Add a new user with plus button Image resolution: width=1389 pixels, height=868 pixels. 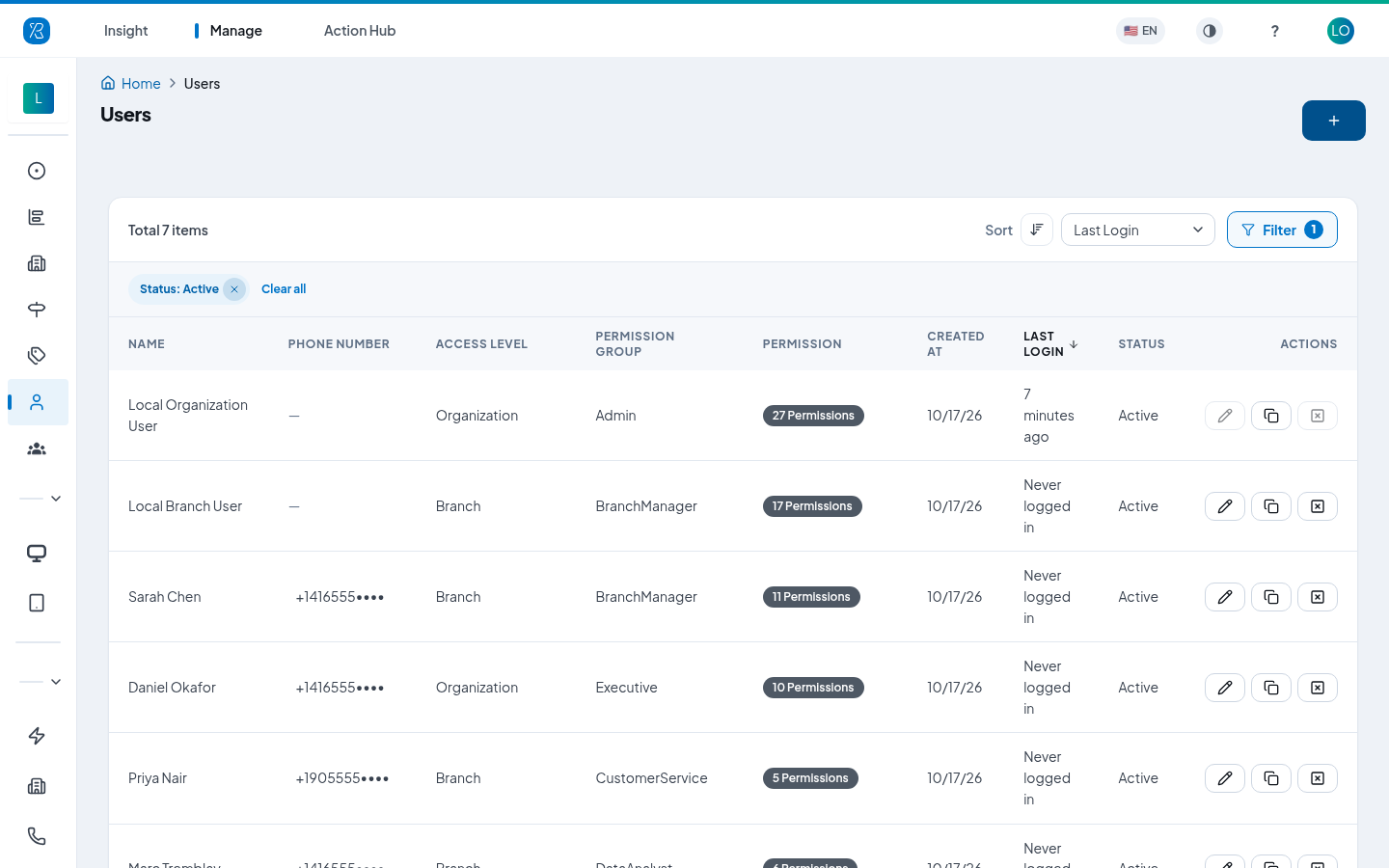[1334, 121]
